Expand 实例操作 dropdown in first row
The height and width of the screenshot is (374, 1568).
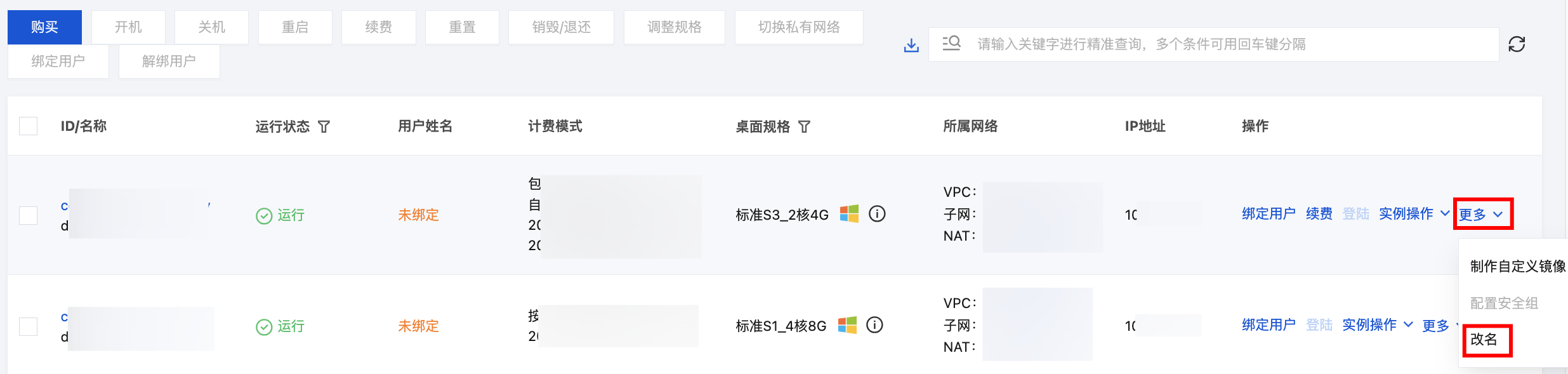coord(1414,214)
